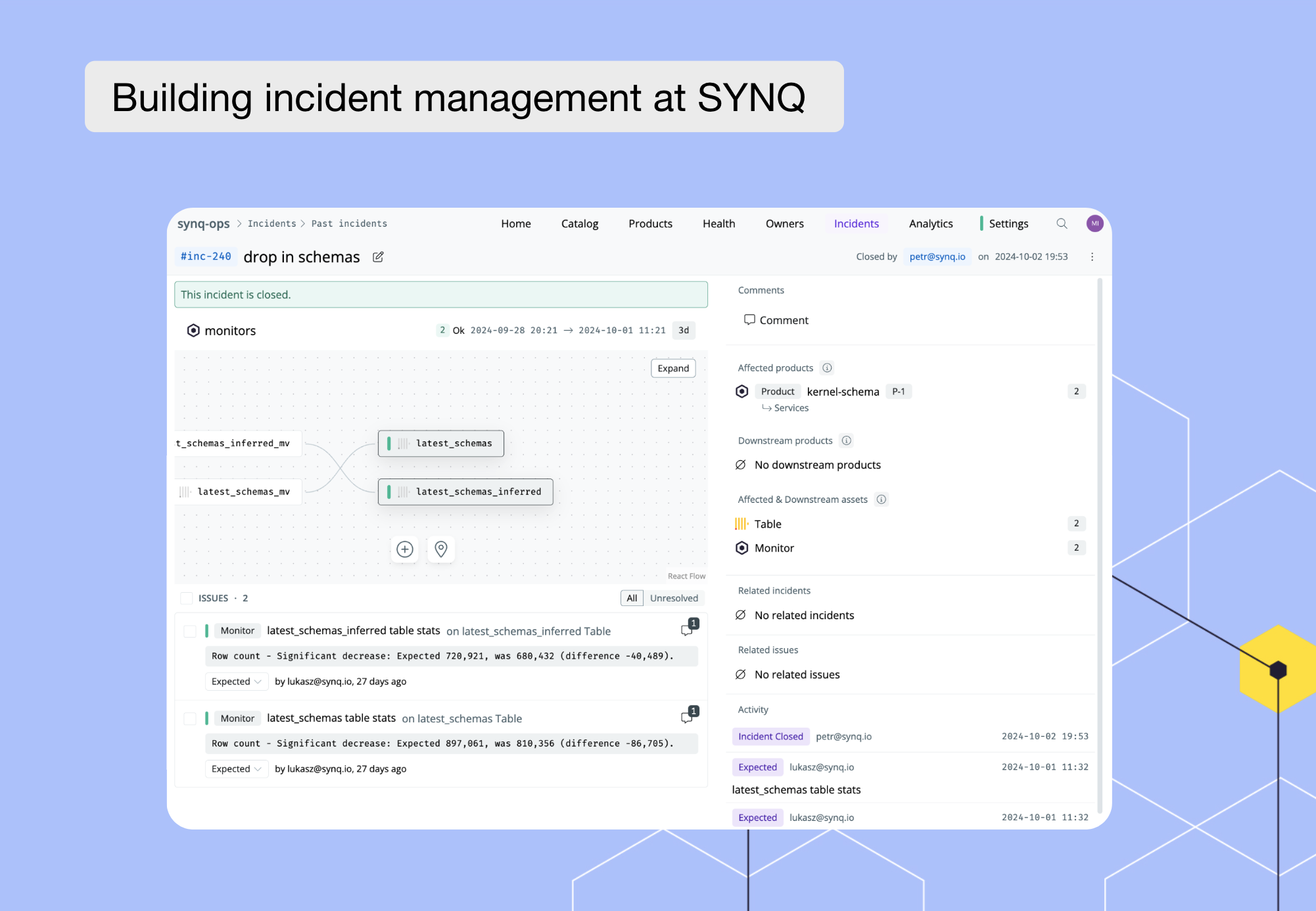Viewport: 1316px width, 911px height.
Task: Open the comment bubble on latest_schemas_inferred issue
Action: 687,629
